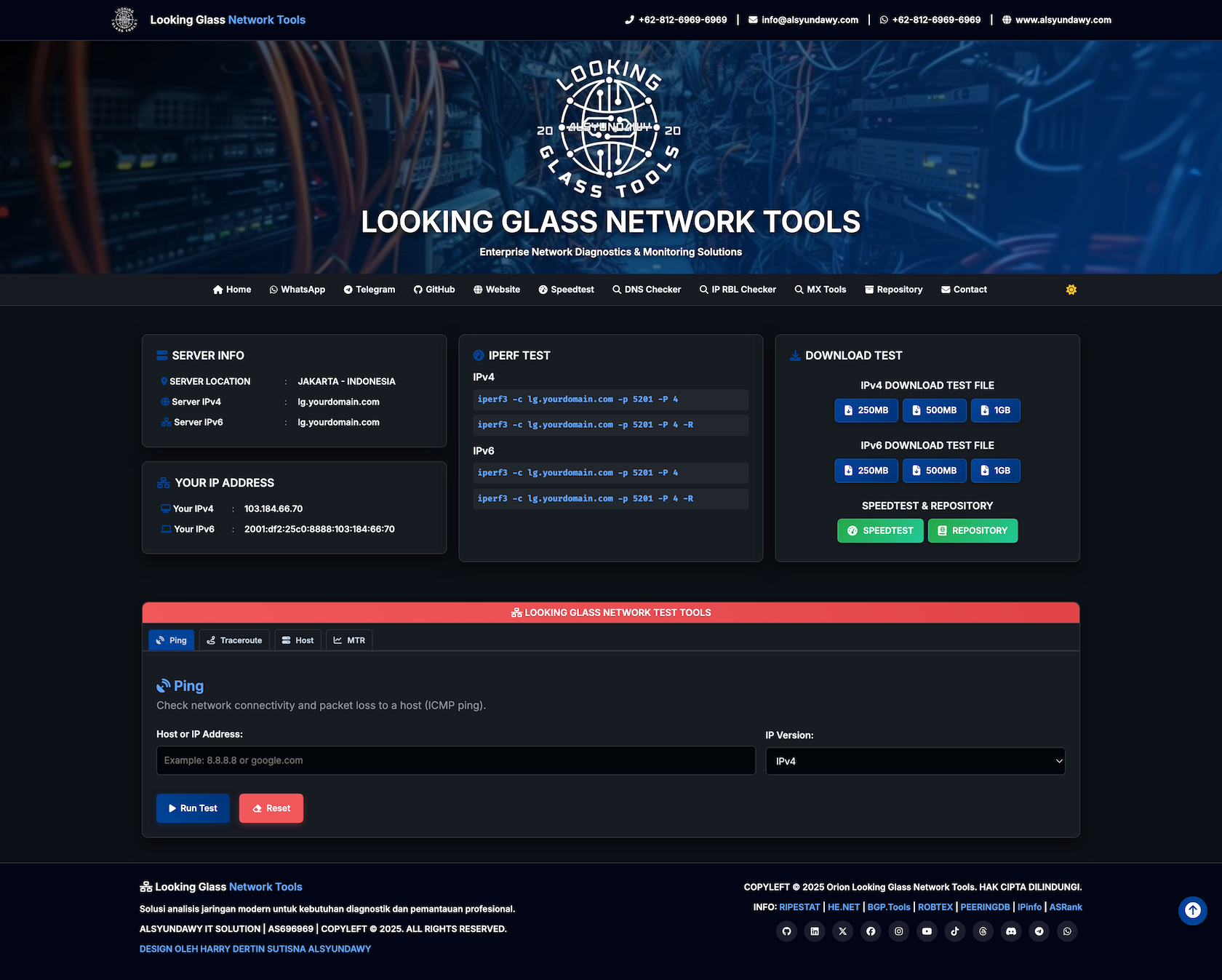The height and width of the screenshot is (980, 1222).
Task: Select the MTR tab
Action: click(x=349, y=640)
